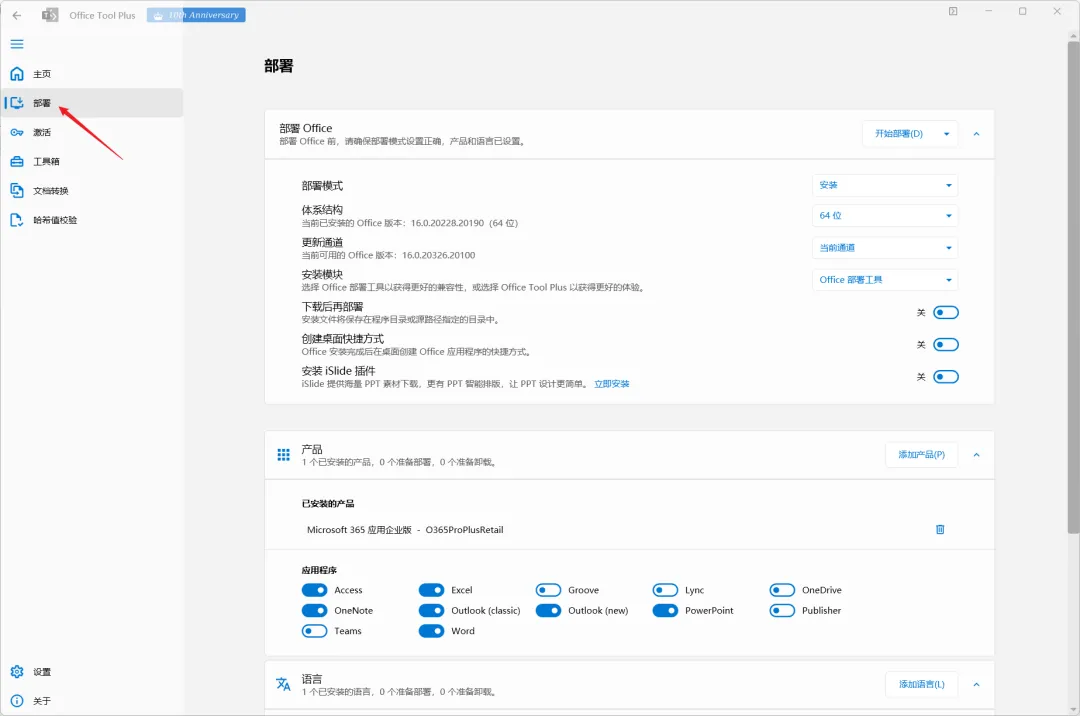Click the hash check file icon
This screenshot has height=716, width=1080.
(x=17, y=220)
